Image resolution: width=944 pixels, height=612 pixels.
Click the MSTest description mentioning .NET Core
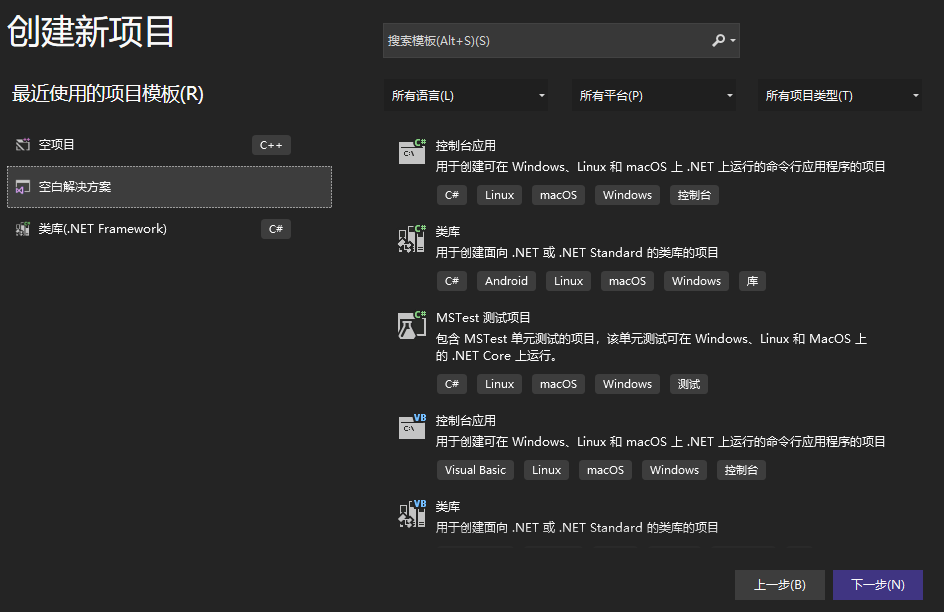click(x=651, y=347)
